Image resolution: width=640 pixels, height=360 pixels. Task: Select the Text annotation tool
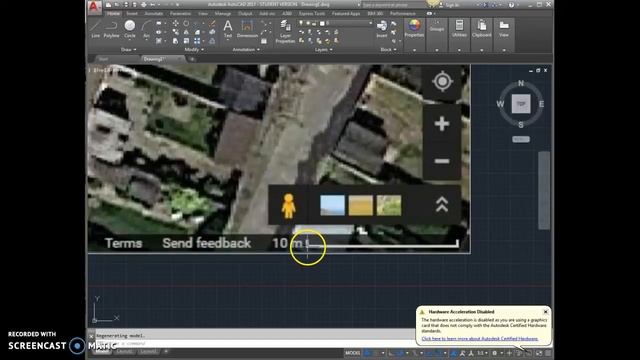pyautogui.click(x=228, y=29)
